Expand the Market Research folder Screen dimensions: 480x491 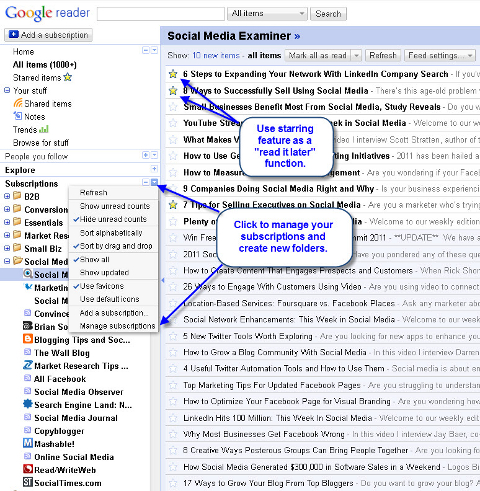click(x=7, y=235)
